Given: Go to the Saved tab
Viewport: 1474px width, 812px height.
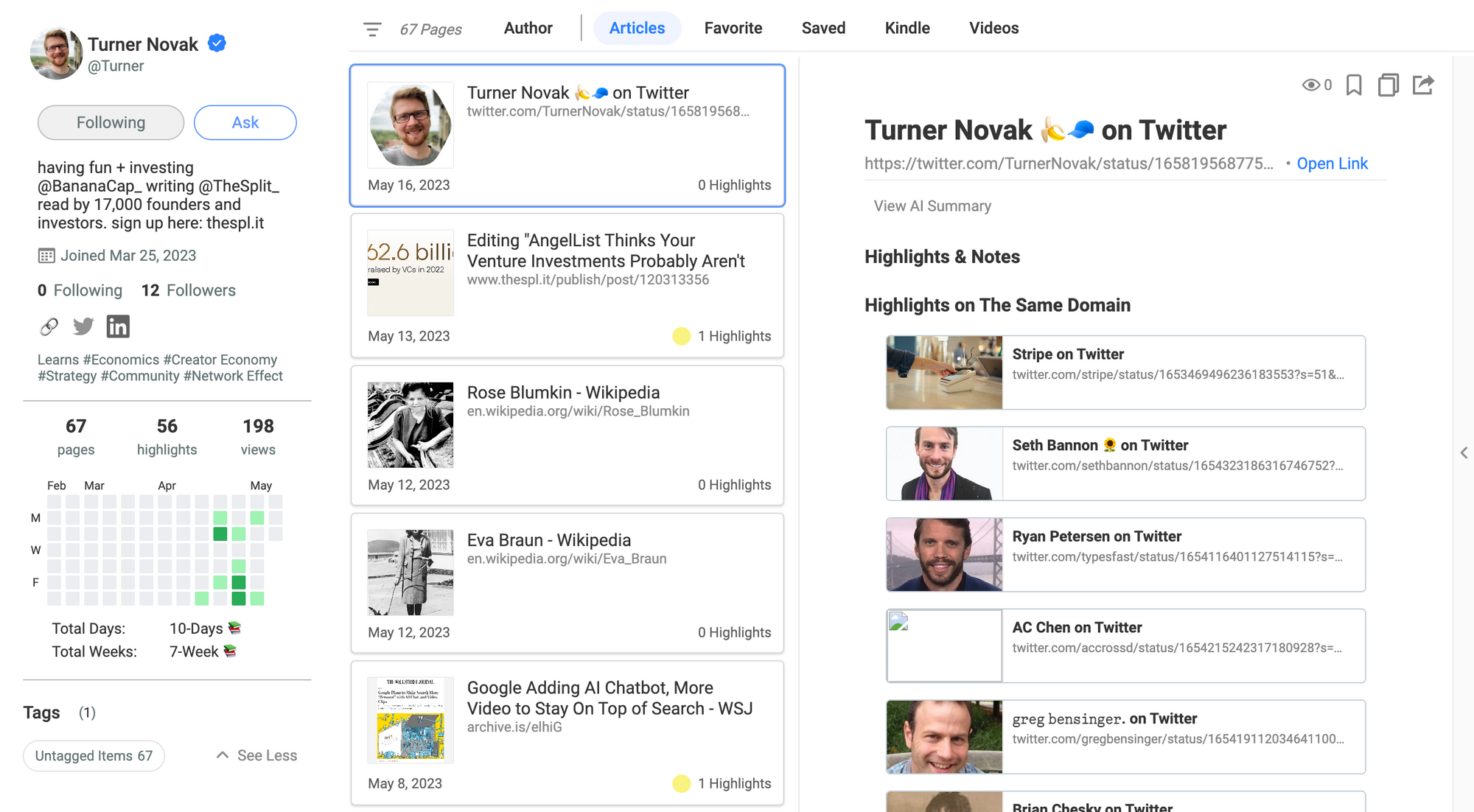Looking at the screenshot, I should click(823, 28).
